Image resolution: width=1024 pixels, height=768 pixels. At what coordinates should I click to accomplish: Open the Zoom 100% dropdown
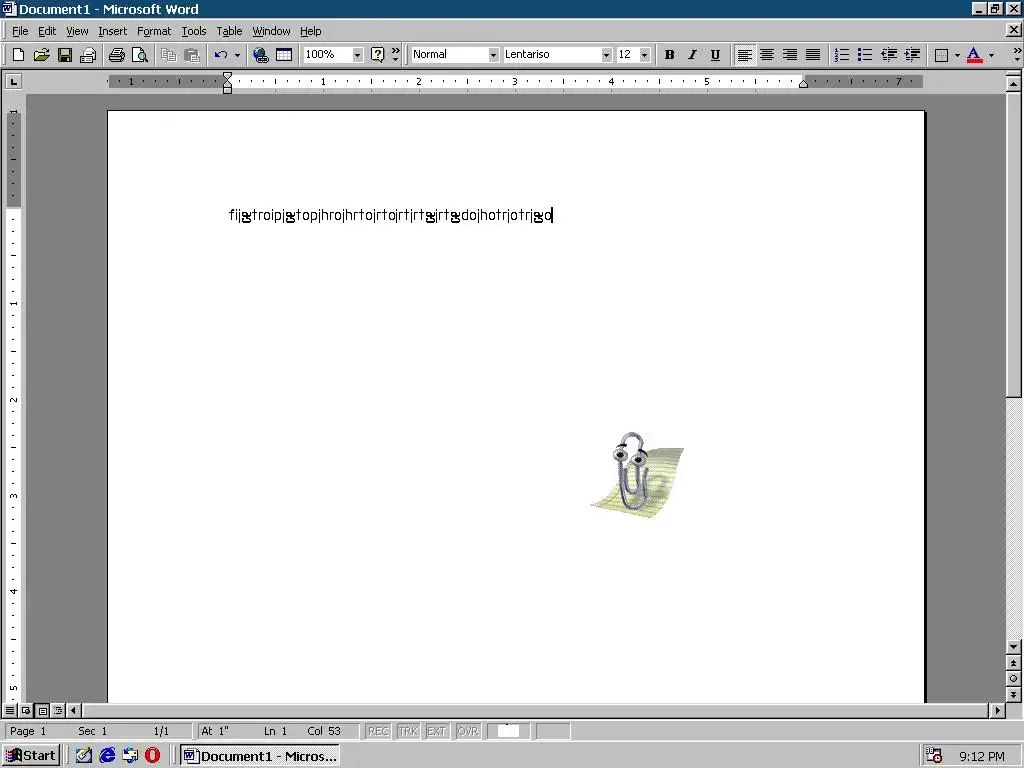click(x=357, y=55)
